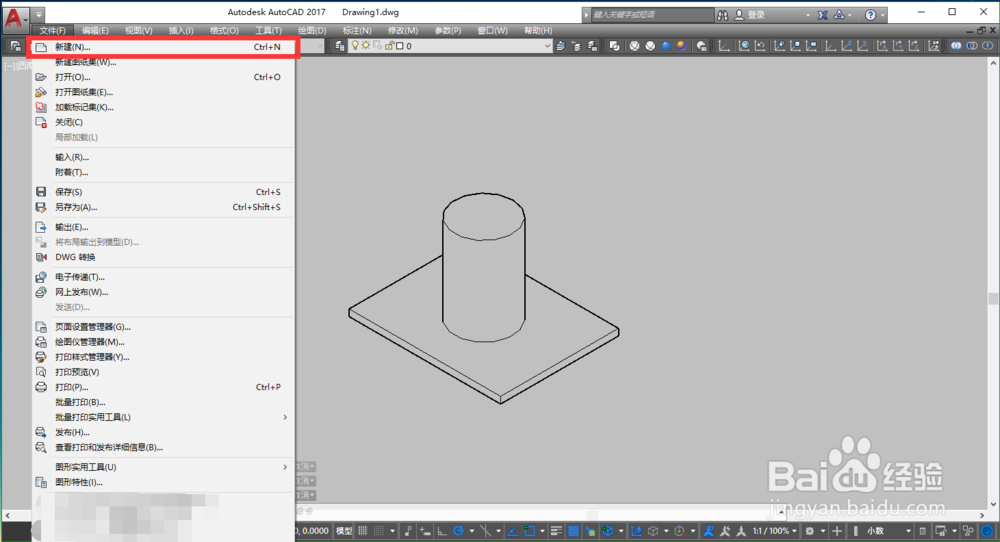Select 另存为(A)... menu entry
Screen dimensions: 1000x542
[163, 207]
